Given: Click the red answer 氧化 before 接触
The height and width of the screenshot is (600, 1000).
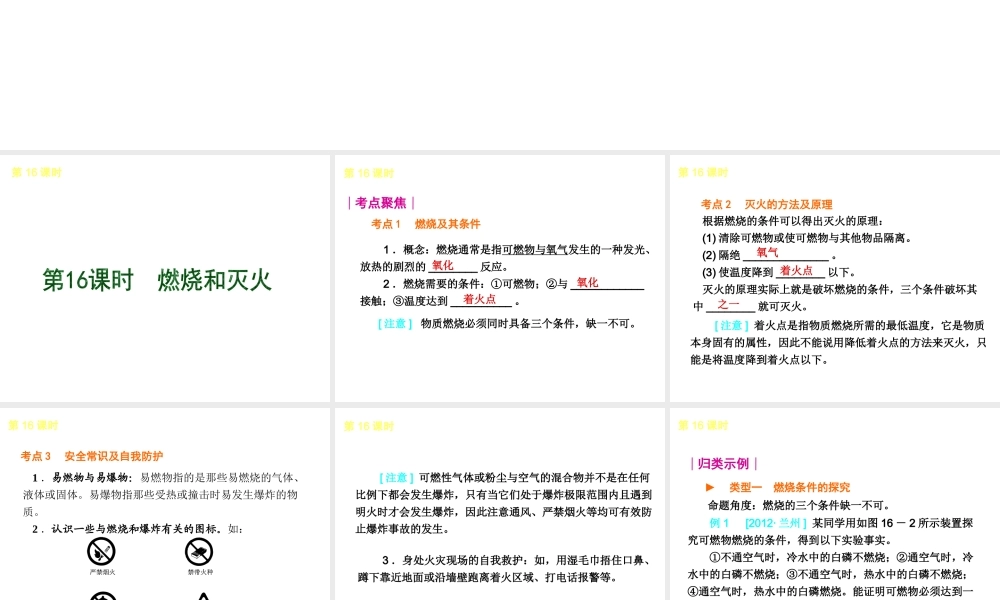Looking at the screenshot, I should coord(587,282).
